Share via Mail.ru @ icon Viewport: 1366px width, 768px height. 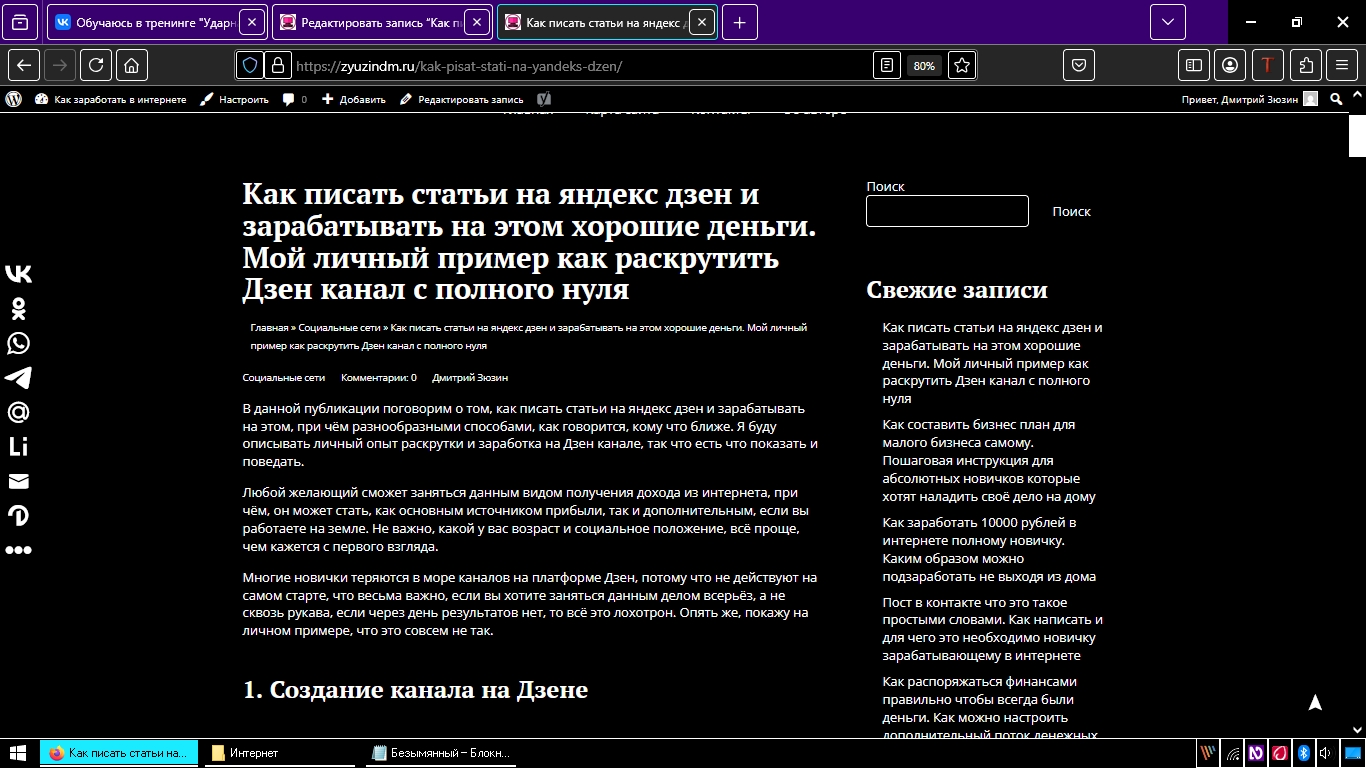point(18,412)
